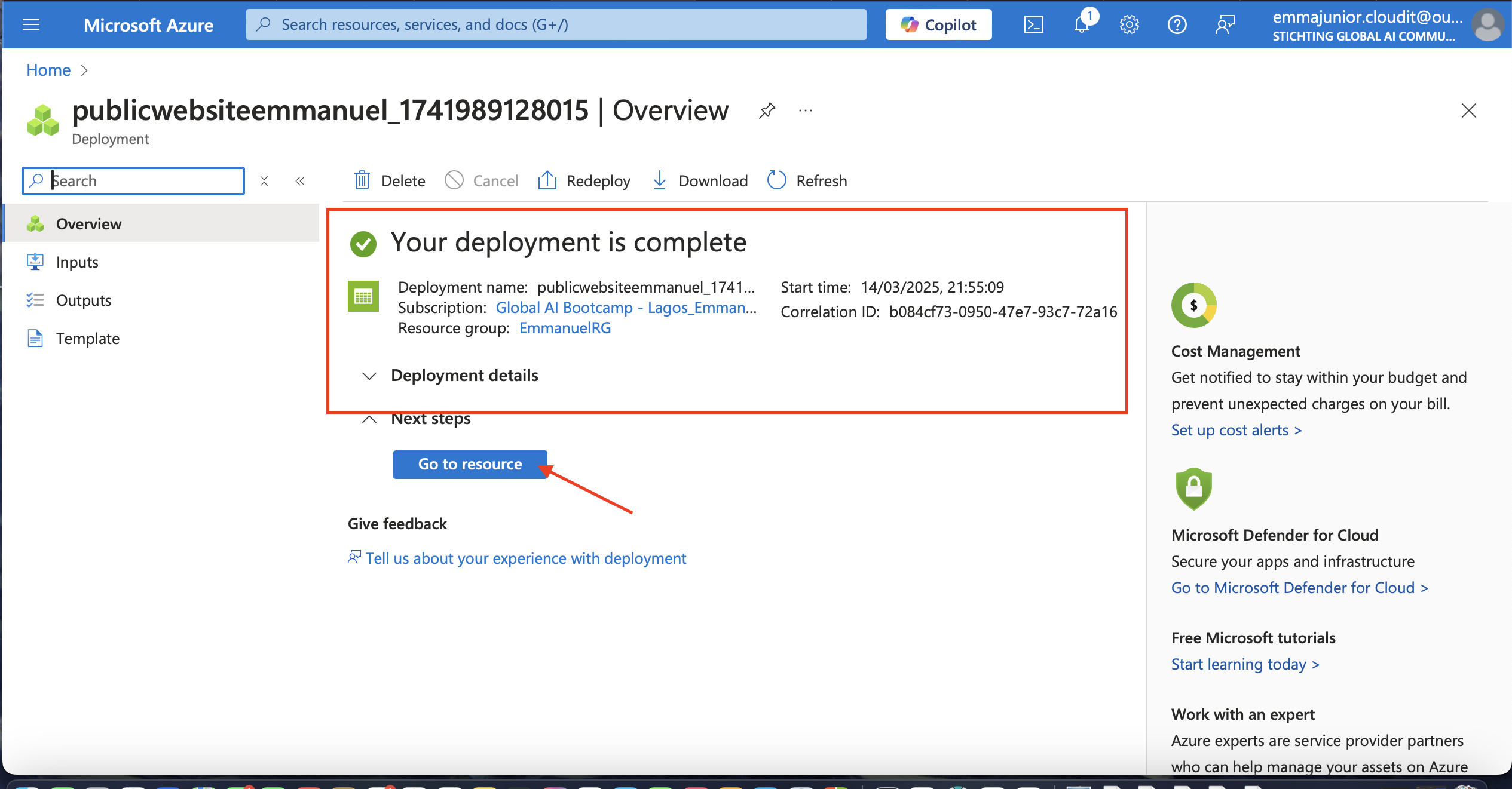Click the start time value 14/03/2025

[932, 287]
